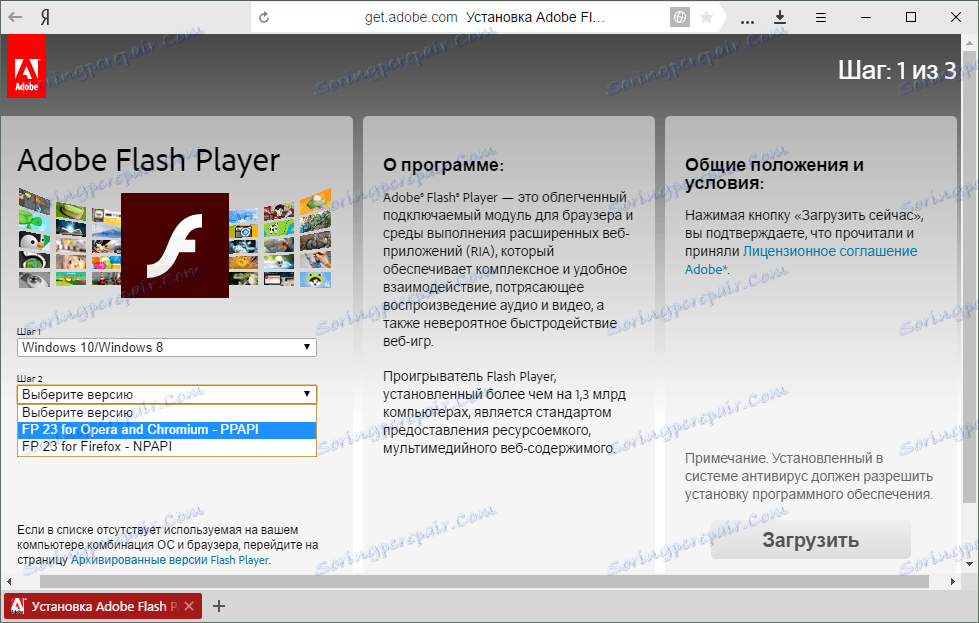Viewport: 979px width, 623px height.
Task: Click the protect globe icon in the address bar
Action: click(680, 17)
